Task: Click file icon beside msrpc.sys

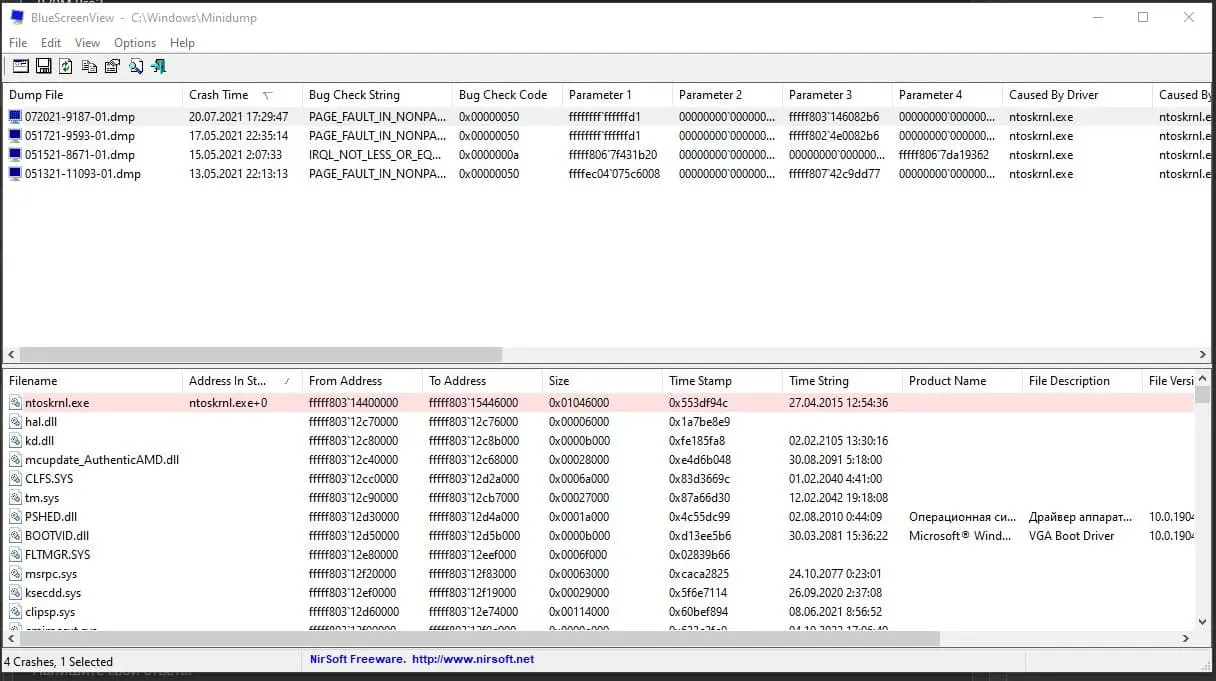Action: [x=15, y=574]
